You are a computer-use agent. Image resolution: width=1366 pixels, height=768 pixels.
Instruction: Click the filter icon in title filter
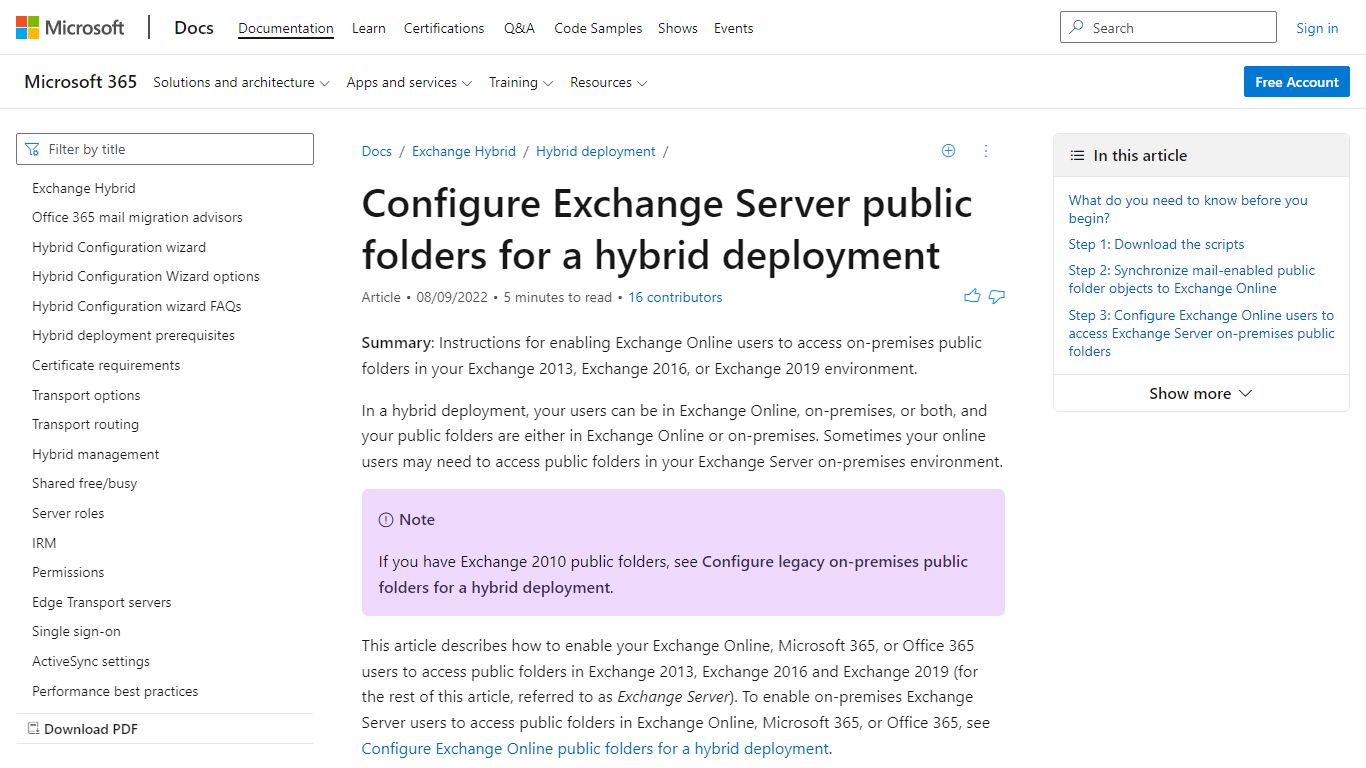click(33, 149)
